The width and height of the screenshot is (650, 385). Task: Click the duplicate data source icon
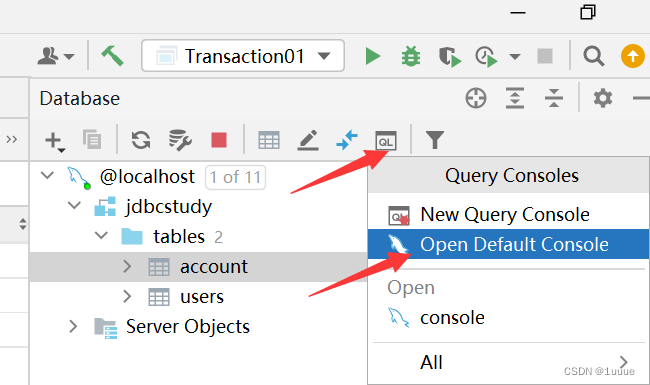(92, 139)
